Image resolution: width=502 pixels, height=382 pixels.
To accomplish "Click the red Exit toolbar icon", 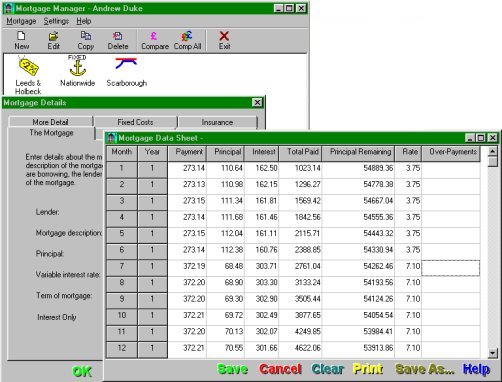I will click(x=224, y=40).
